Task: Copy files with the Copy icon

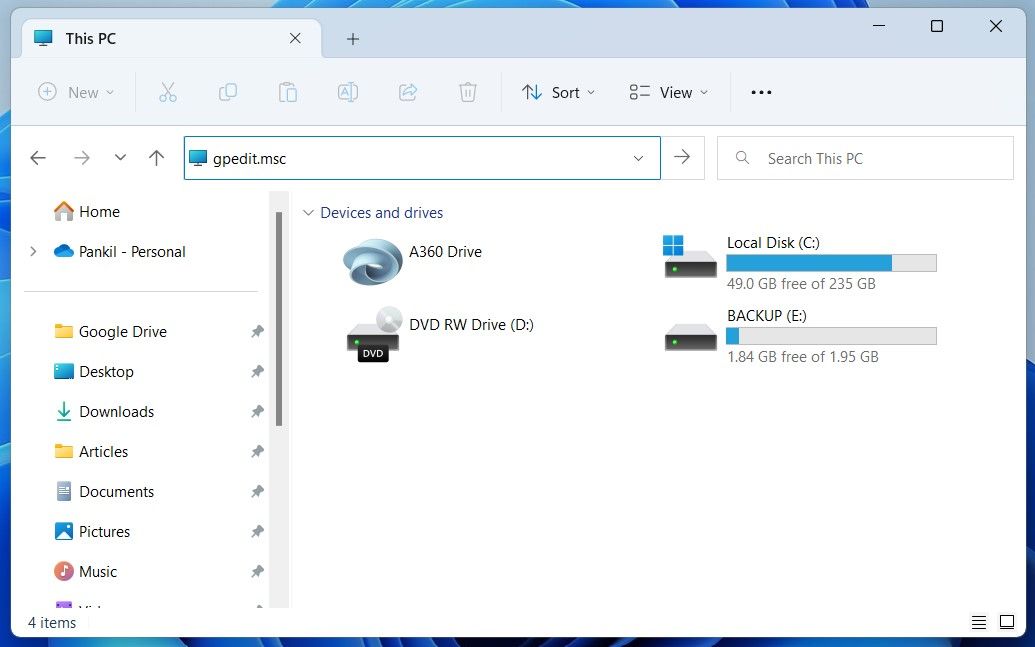Action: 227,92
